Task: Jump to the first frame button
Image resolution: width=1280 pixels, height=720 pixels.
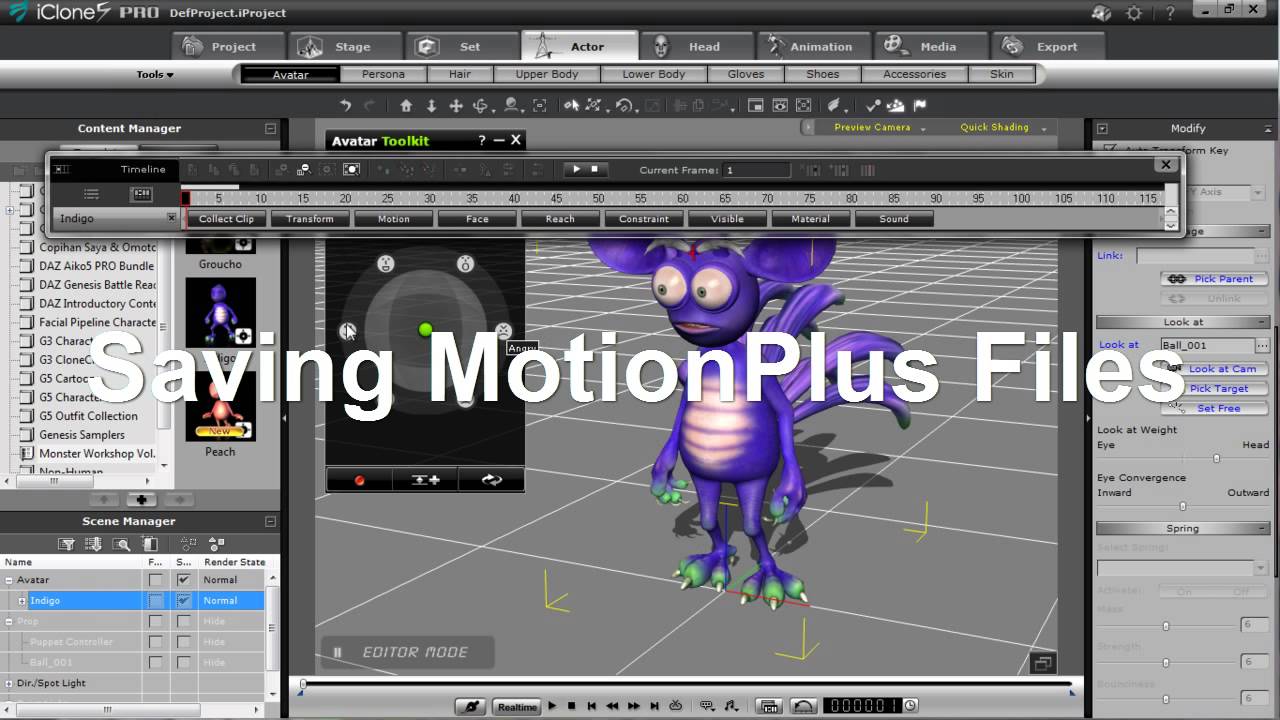Action: coord(592,706)
